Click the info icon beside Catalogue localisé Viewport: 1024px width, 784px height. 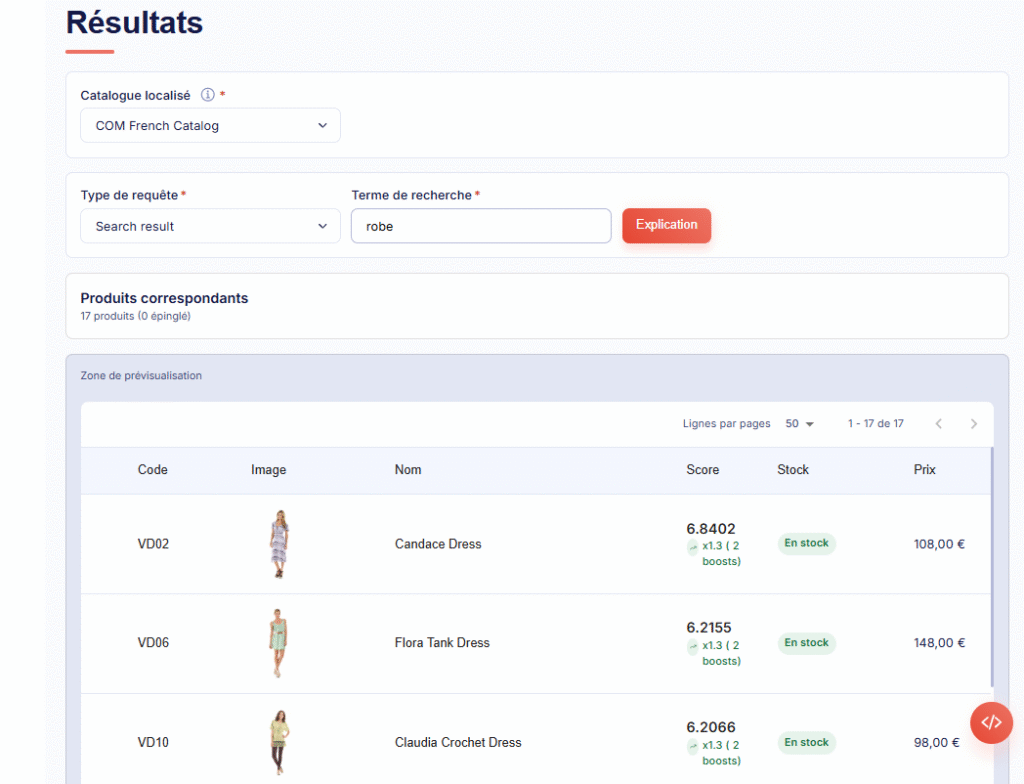click(x=208, y=95)
